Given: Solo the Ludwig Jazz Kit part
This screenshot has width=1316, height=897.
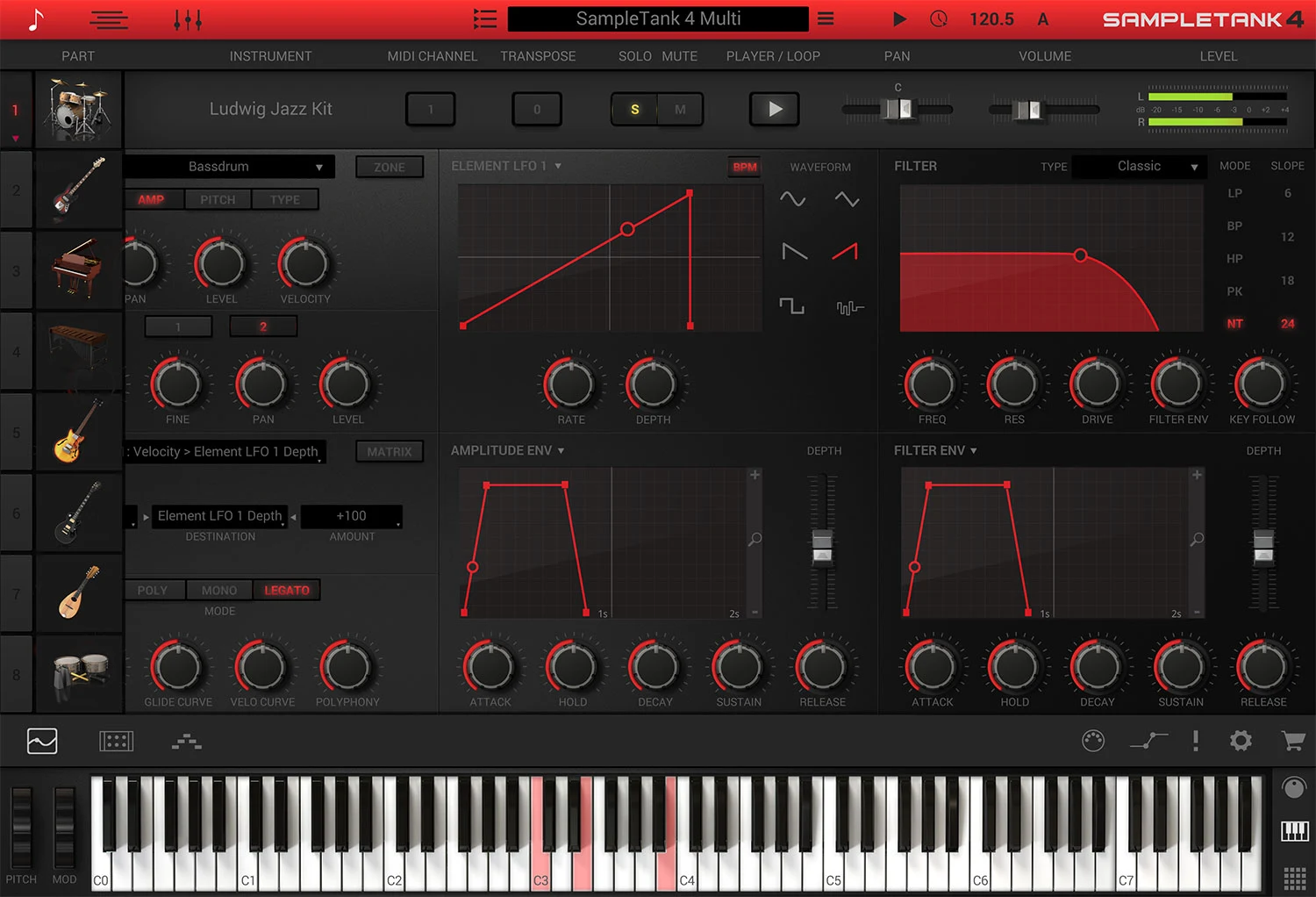Looking at the screenshot, I should pos(633,109).
